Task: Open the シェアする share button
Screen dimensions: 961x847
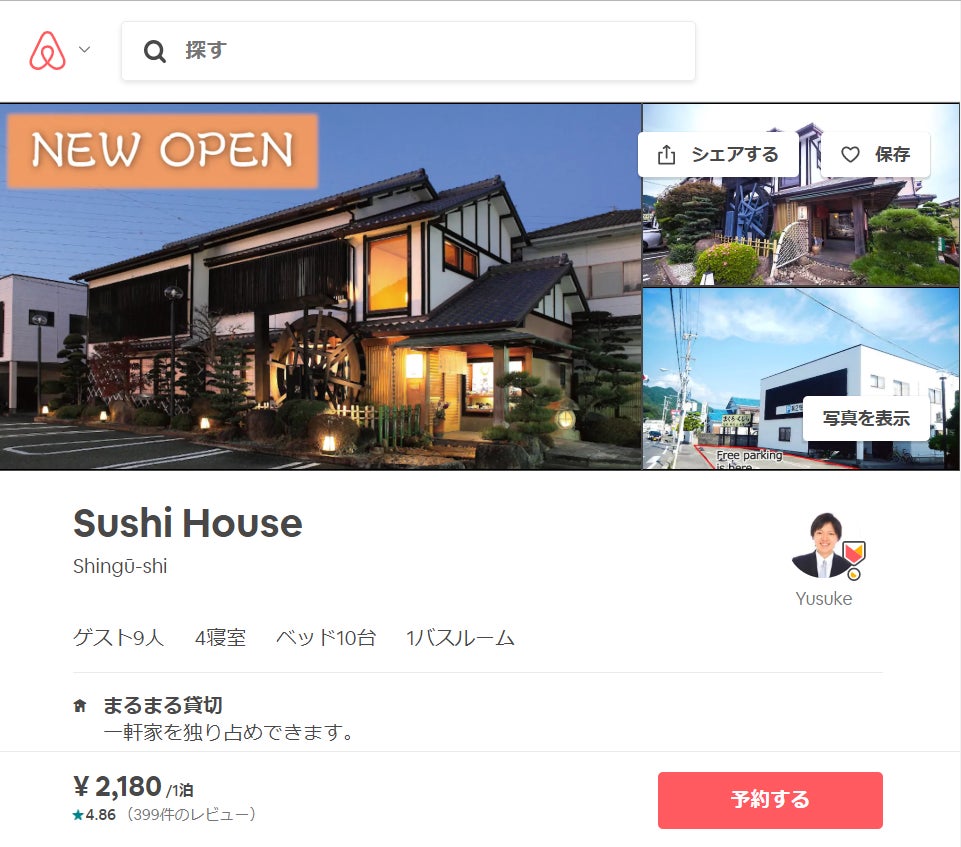Action: (x=718, y=154)
